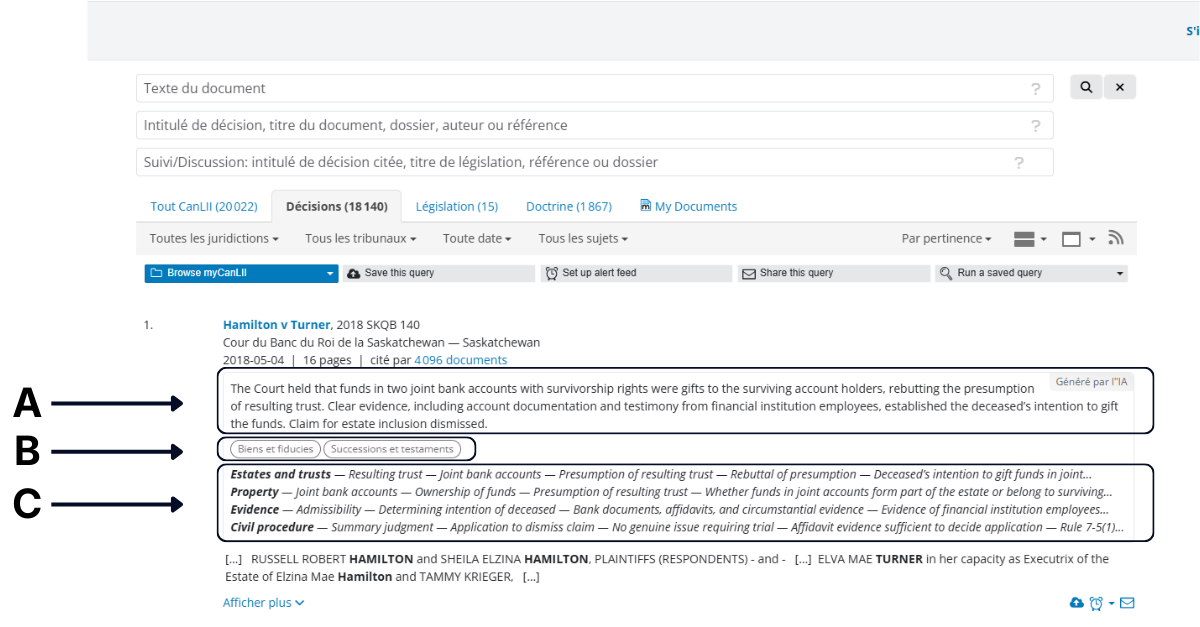The height and width of the screenshot is (627, 1200).
Task: Open the Par pertinence sort dropdown
Action: pyautogui.click(x=946, y=239)
